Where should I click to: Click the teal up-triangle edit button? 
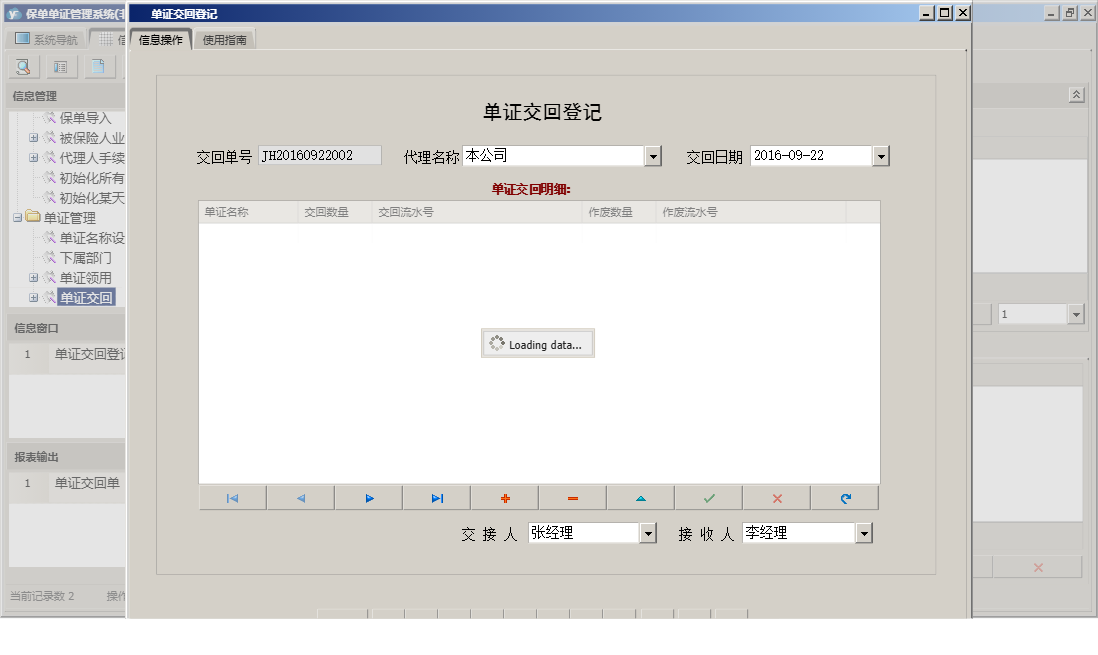641,498
